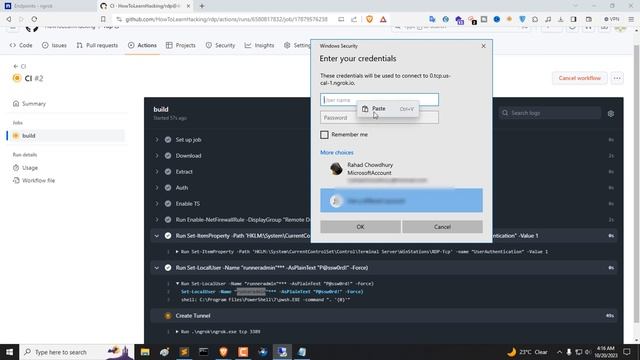Open Brave browser from taskbar
The image size is (640, 360).
[223, 352]
